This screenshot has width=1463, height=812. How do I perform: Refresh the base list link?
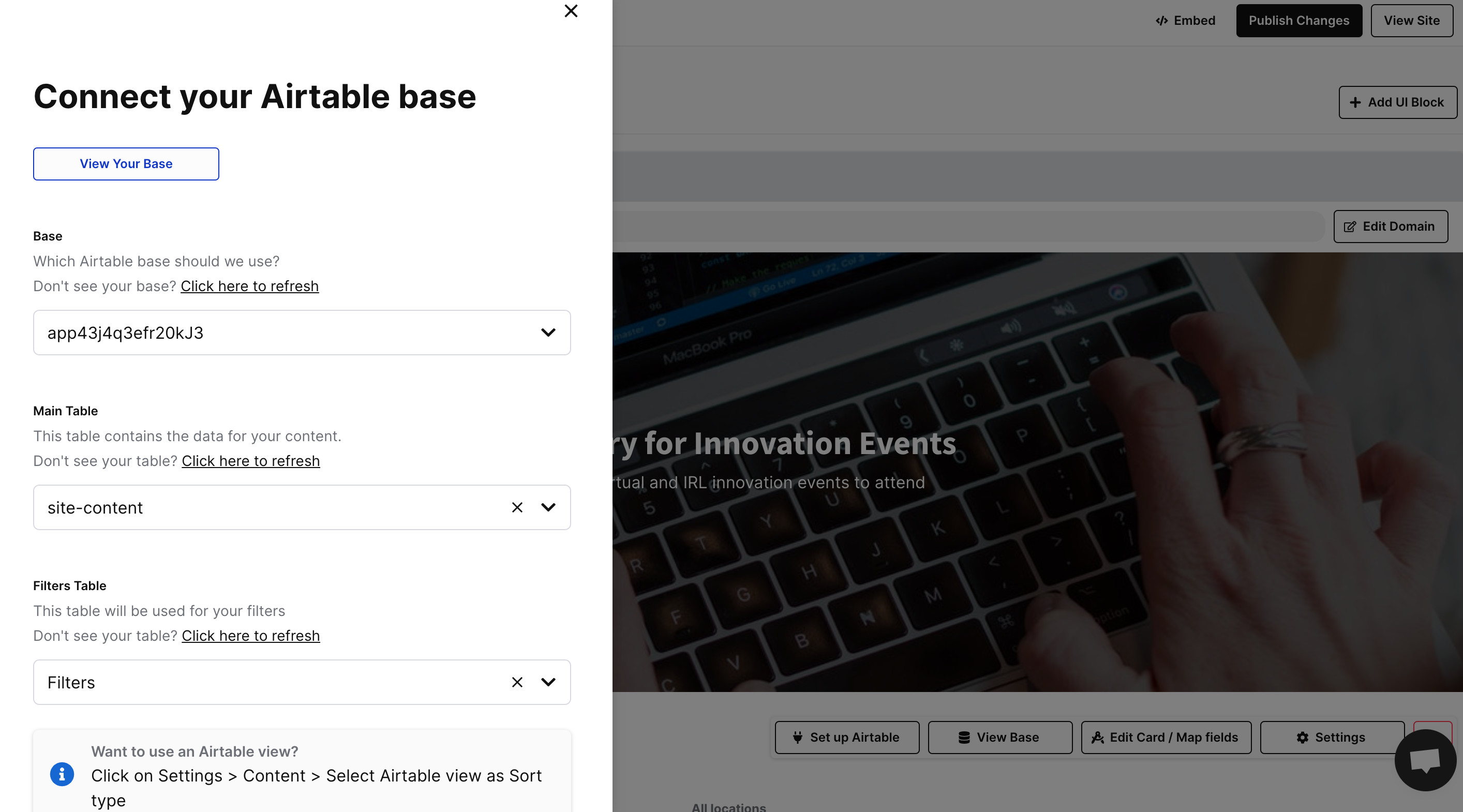(x=249, y=286)
